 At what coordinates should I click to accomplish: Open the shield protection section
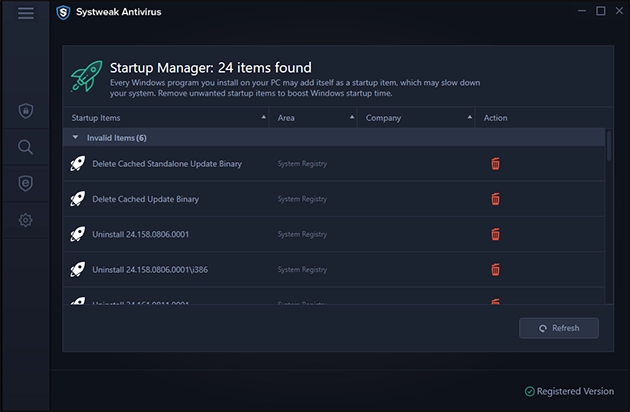click(25, 111)
